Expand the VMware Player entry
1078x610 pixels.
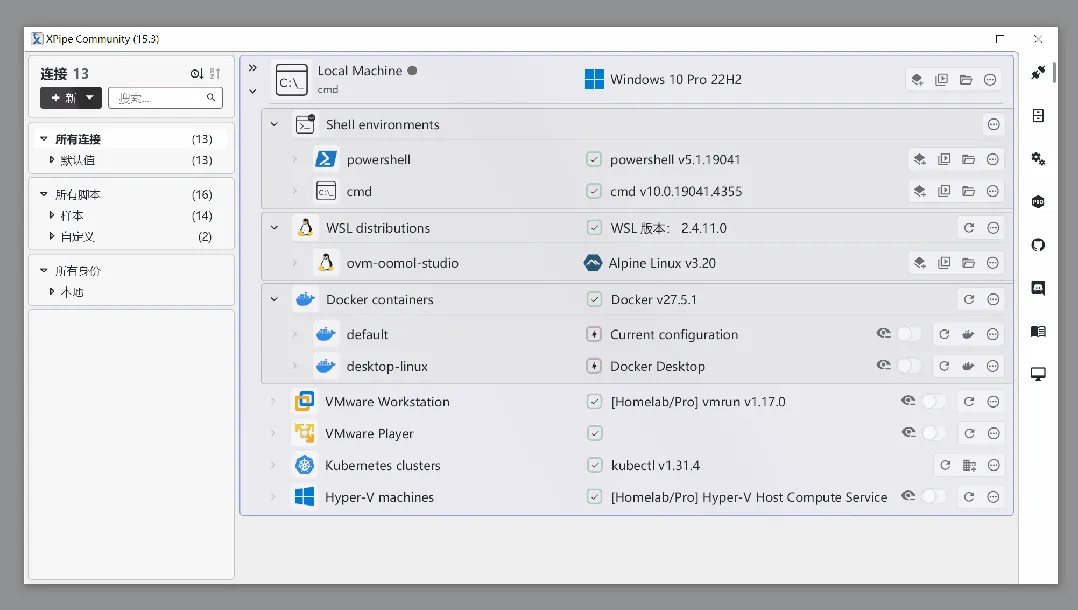pos(273,433)
